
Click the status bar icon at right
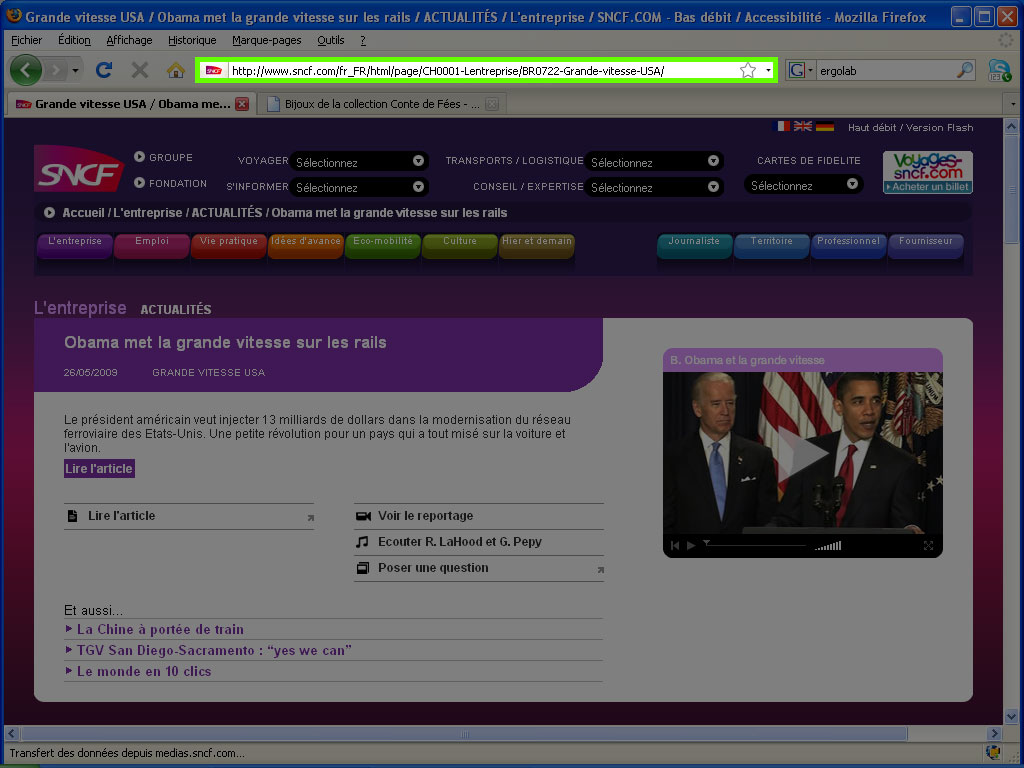(x=993, y=752)
